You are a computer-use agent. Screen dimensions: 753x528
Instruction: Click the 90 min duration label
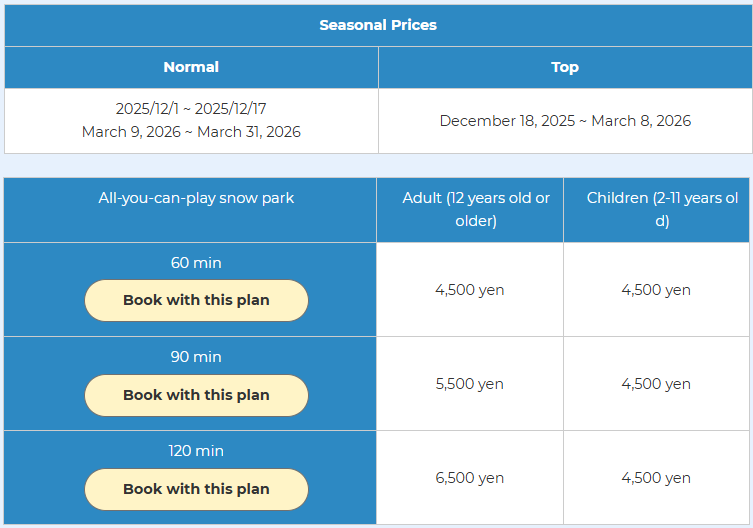coord(196,357)
